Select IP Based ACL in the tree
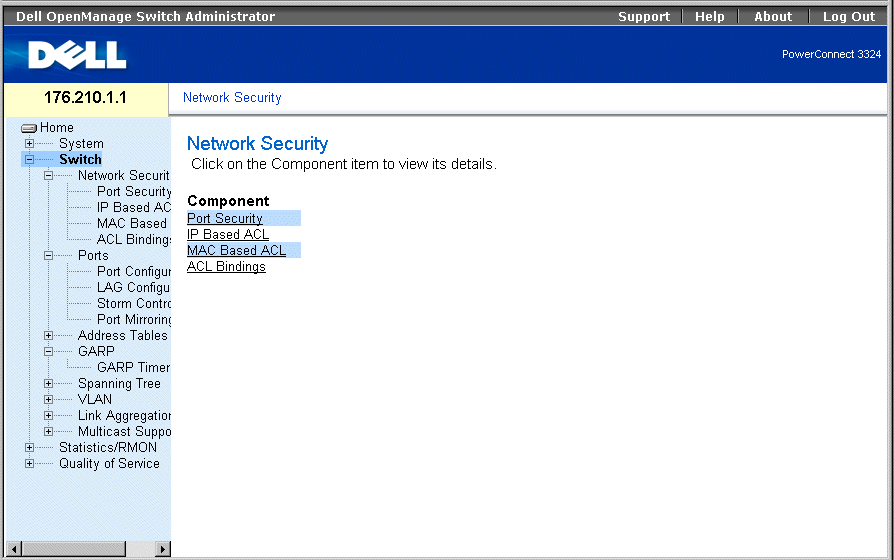The height and width of the screenshot is (560, 894). tap(133, 207)
